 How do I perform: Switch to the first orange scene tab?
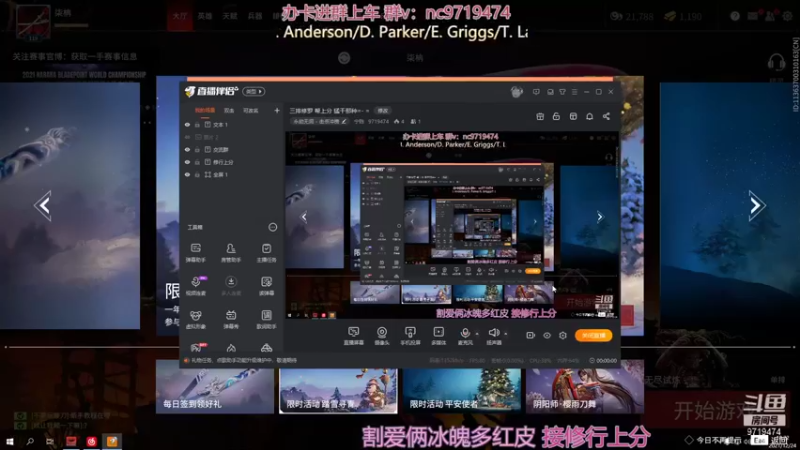(x=205, y=110)
